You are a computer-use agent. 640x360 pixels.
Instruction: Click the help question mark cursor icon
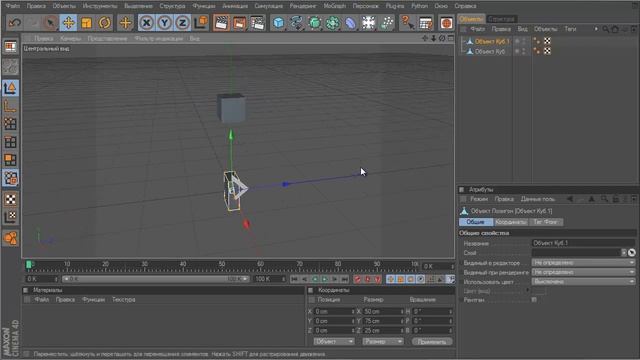pyautogui.click(x=407, y=22)
